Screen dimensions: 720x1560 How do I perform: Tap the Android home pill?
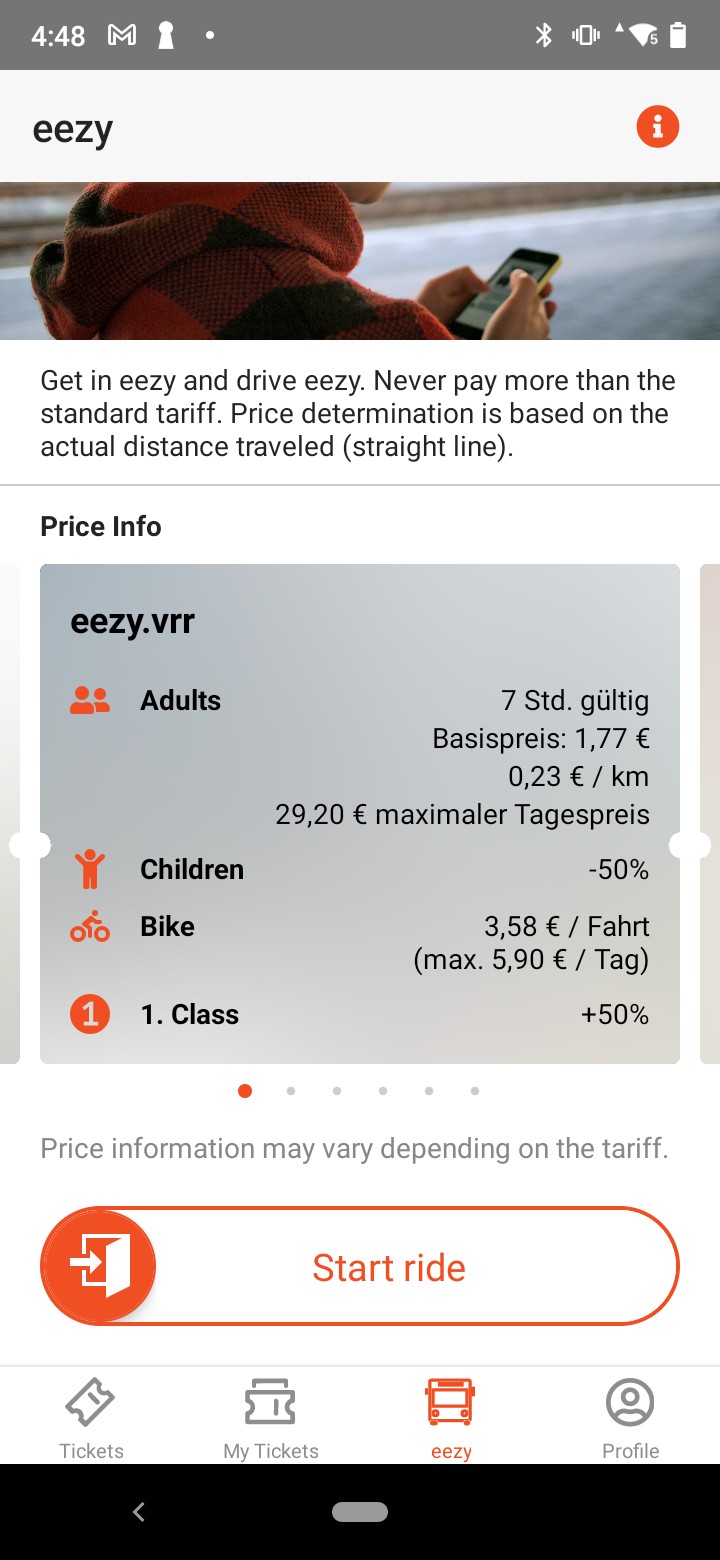[x=360, y=1512]
